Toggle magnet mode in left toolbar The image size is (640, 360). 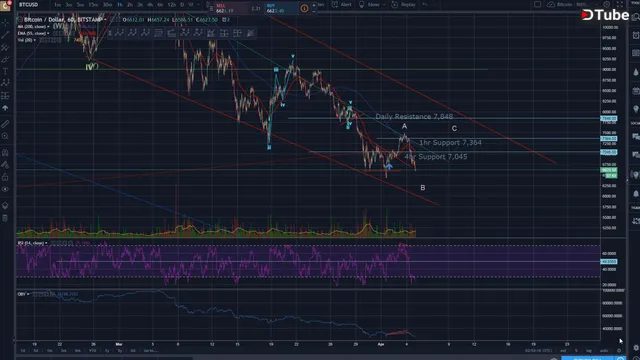pyautogui.click(x=5, y=152)
